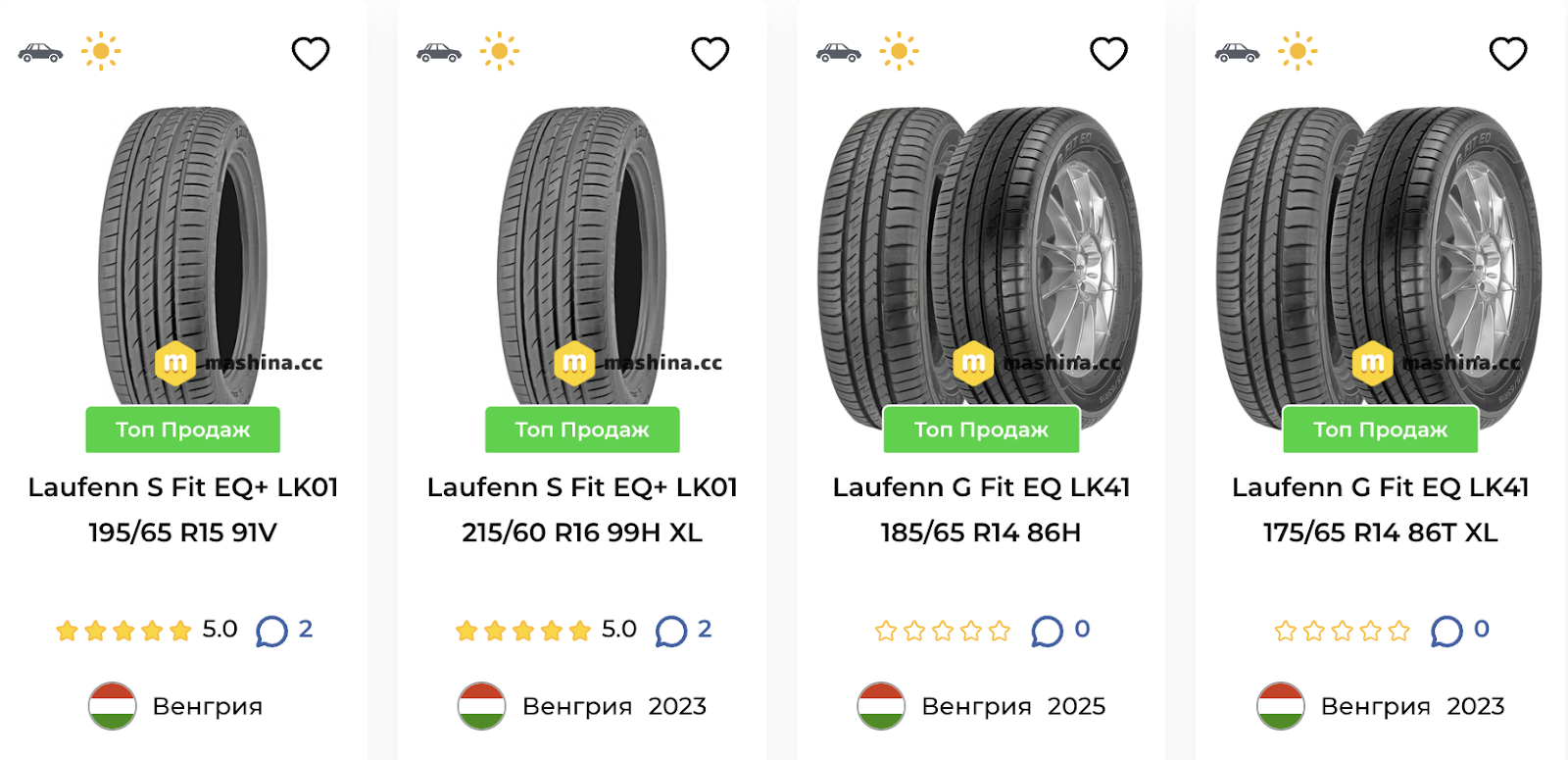The height and width of the screenshot is (760, 1568).
Task: Open comments icon for 215/60 R16 99H tire
Action: pyautogui.click(x=670, y=631)
